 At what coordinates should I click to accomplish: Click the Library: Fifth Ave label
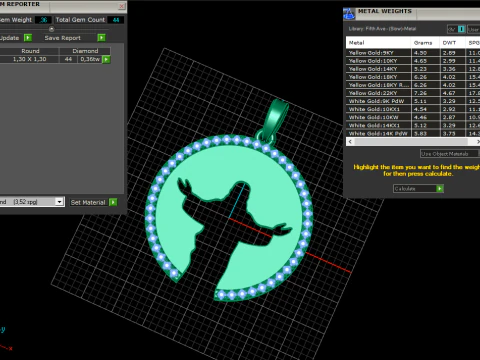tap(382, 29)
